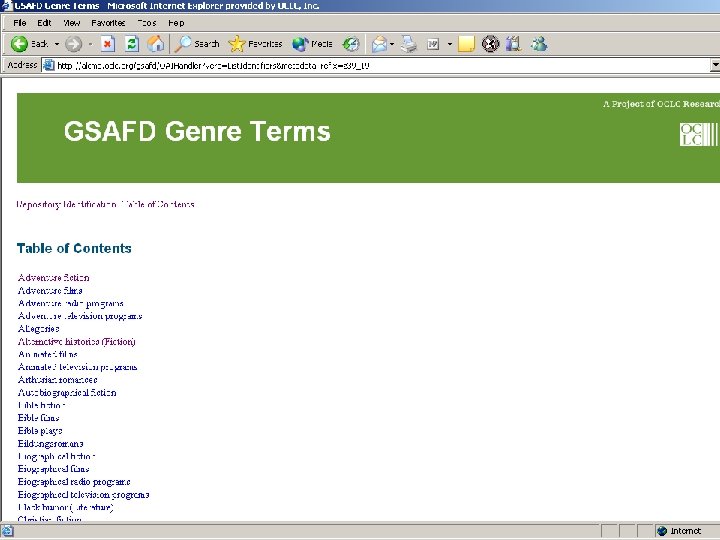
Task: Open the Alternative histories (Fiction) link
Action: coord(77,342)
